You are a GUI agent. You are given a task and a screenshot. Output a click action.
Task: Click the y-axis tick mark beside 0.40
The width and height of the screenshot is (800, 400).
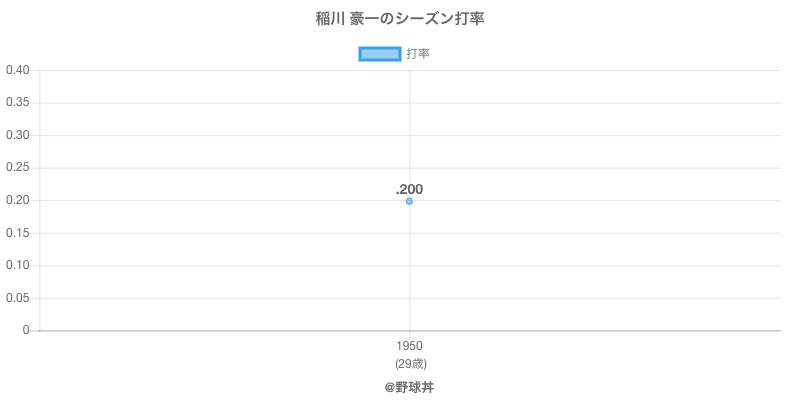tap(36, 70)
